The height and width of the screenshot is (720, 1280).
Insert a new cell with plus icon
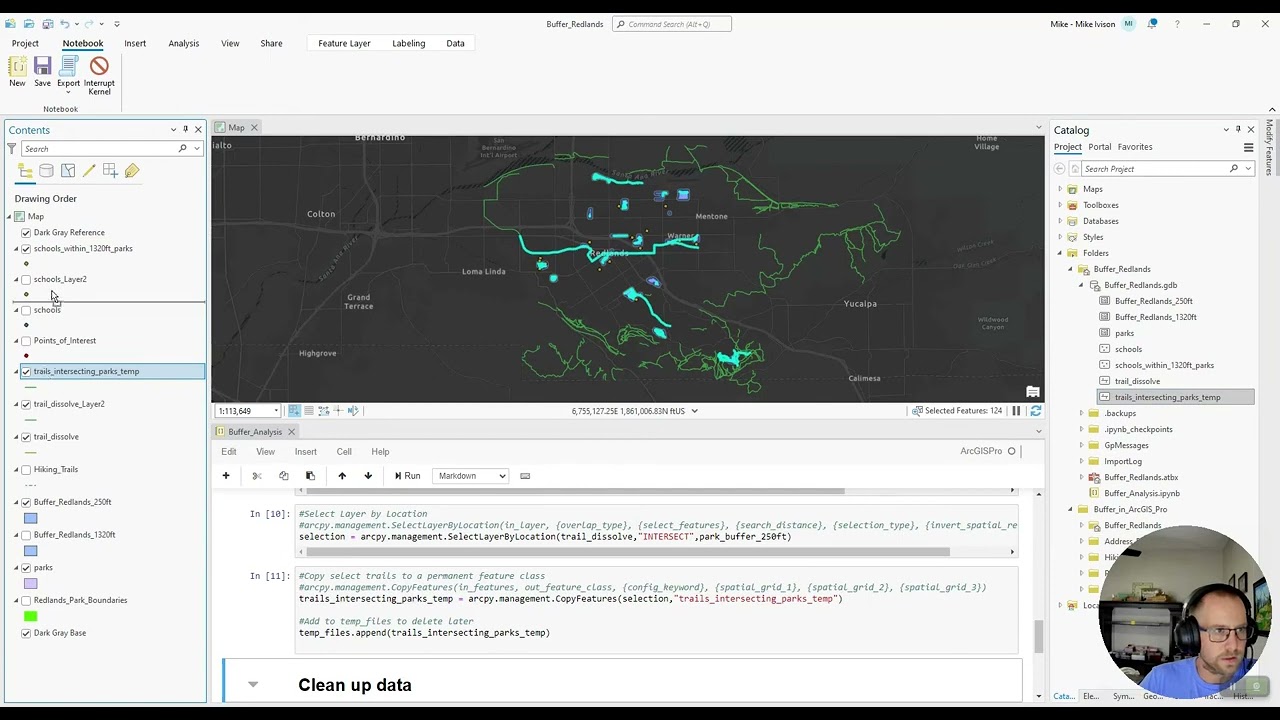pos(226,476)
